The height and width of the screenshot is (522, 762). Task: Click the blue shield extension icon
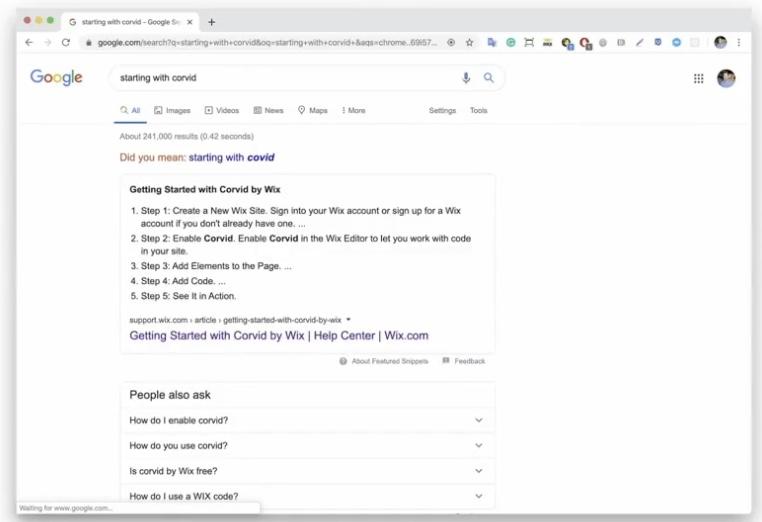pos(658,42)
